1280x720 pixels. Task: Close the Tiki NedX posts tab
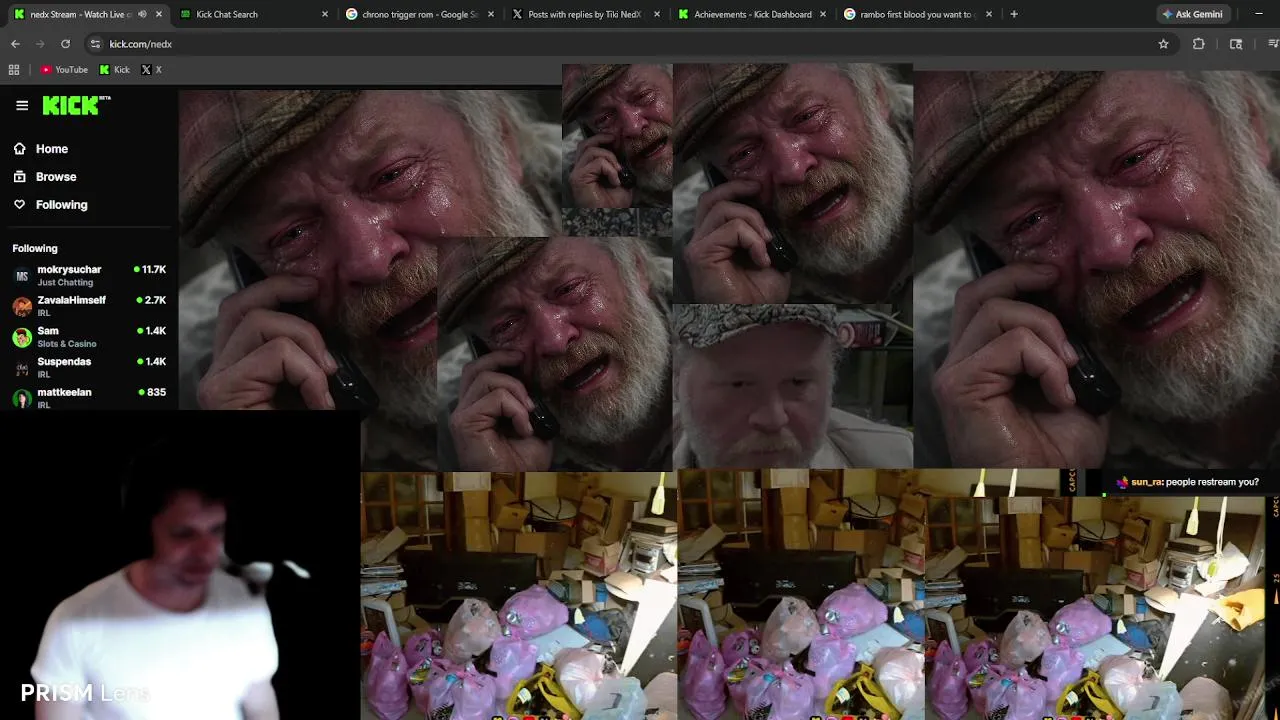pos(656,14)
